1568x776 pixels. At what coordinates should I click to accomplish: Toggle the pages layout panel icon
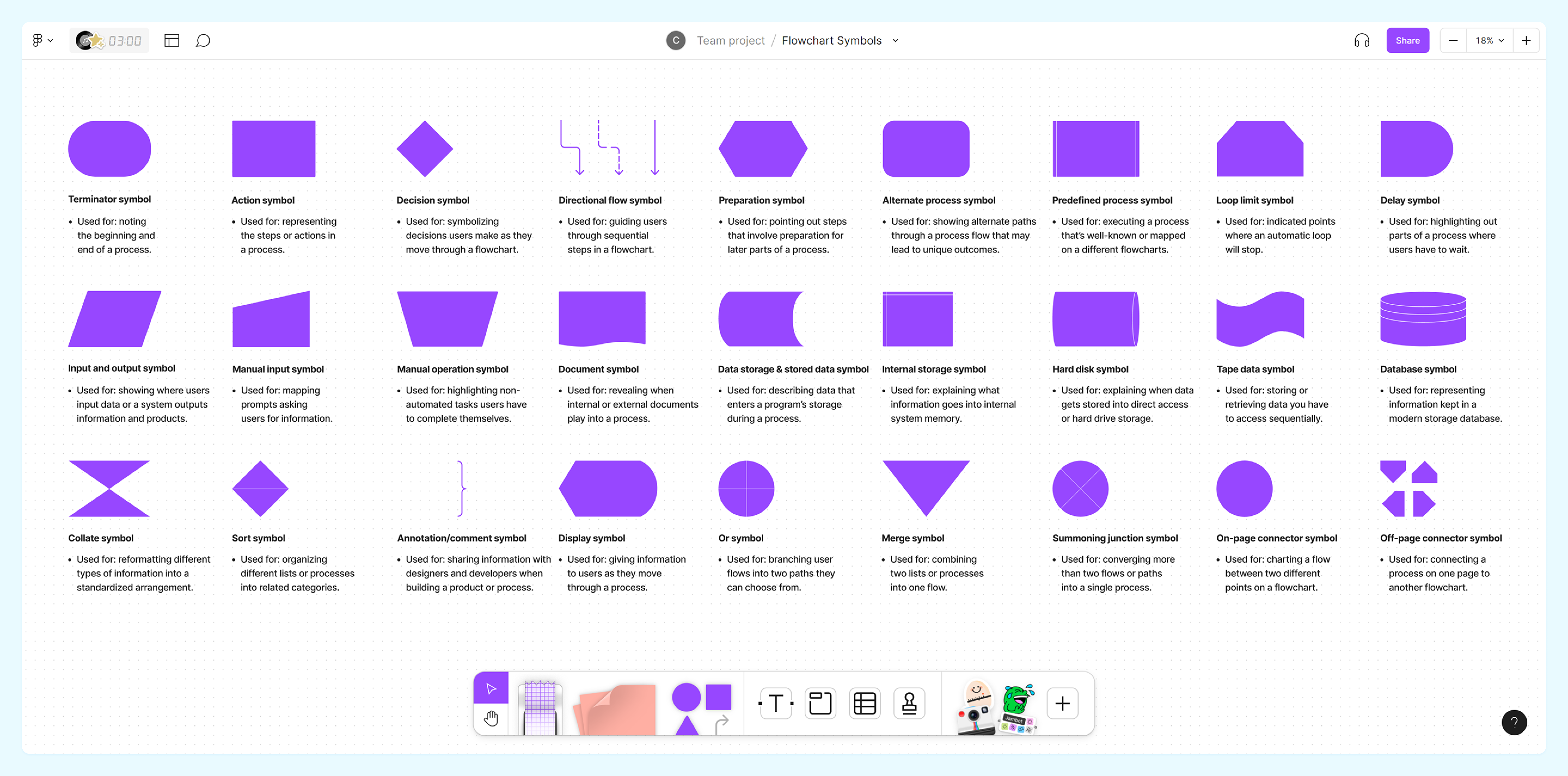click(x=172, y=41)
